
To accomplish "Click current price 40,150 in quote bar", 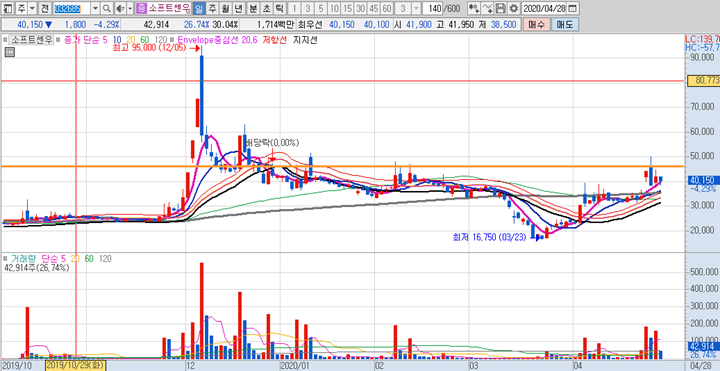I will coord(31,24).
